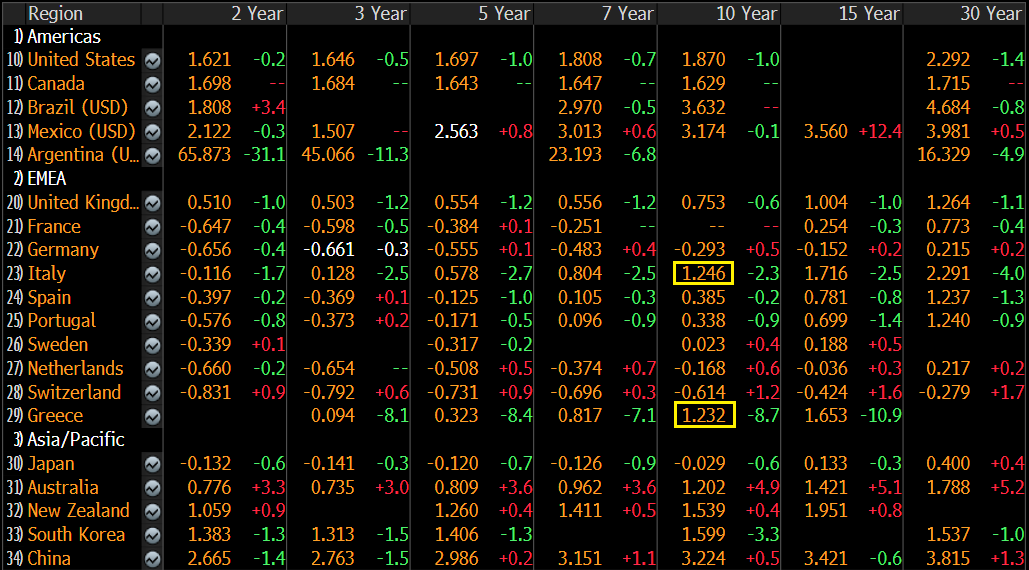Select the Japan country link
Viewport: 1029px width, 570px height.
click(51, 464)
